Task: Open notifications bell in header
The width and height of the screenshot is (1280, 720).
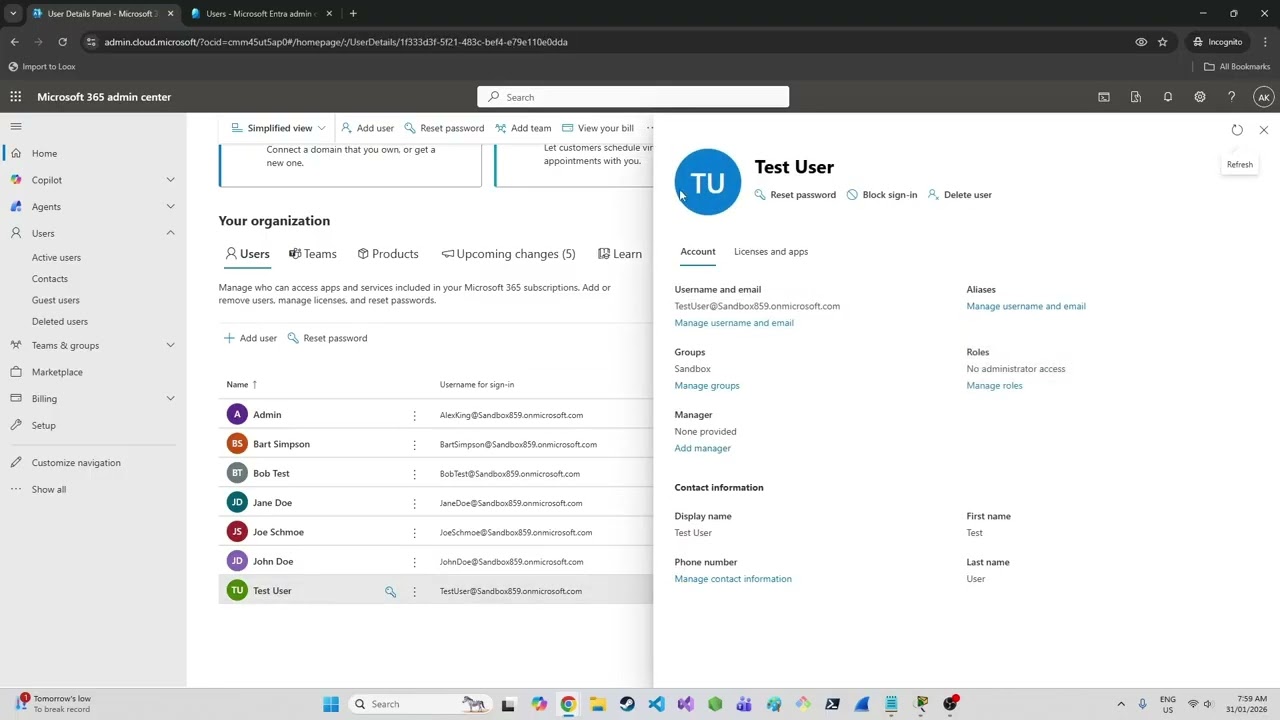Action: (x=1168, y=97)
